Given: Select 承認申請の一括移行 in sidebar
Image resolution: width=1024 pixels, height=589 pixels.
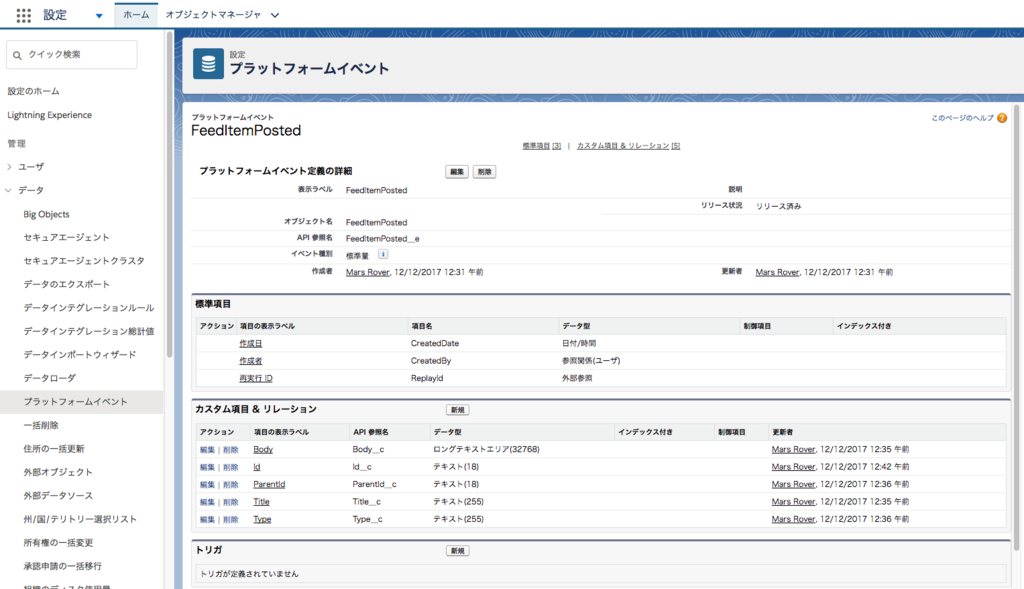Looking at the screenshot, I should pyautogui.click(x=63, y=567).
